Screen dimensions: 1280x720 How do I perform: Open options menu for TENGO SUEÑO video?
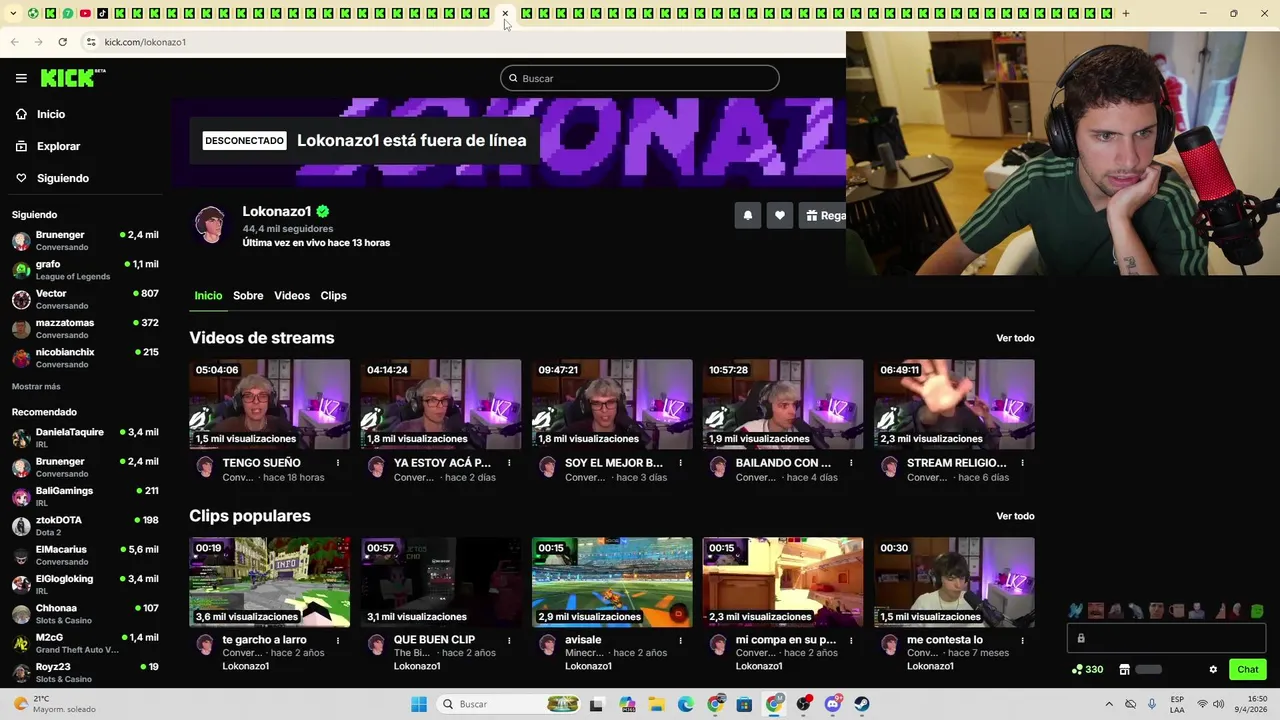pos(338,463)
